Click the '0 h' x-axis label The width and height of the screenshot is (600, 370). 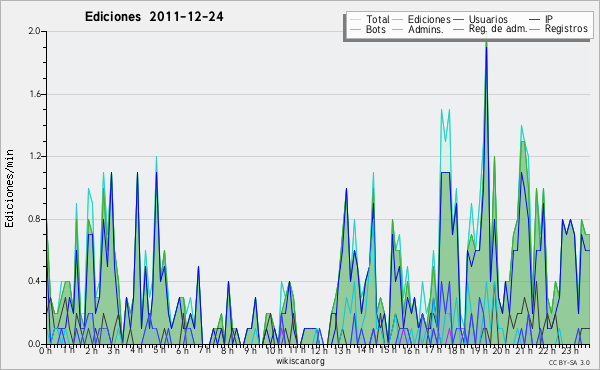pyautogui.click(x=46, y=351)
